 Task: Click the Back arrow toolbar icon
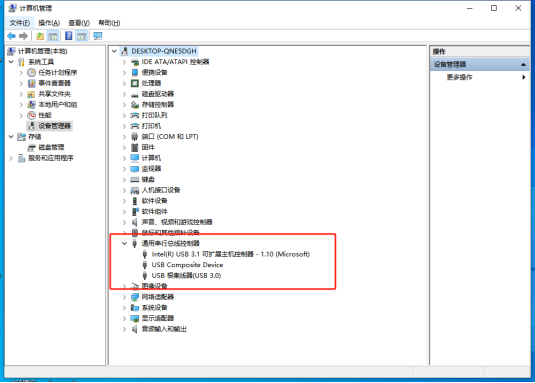[11, 36]
